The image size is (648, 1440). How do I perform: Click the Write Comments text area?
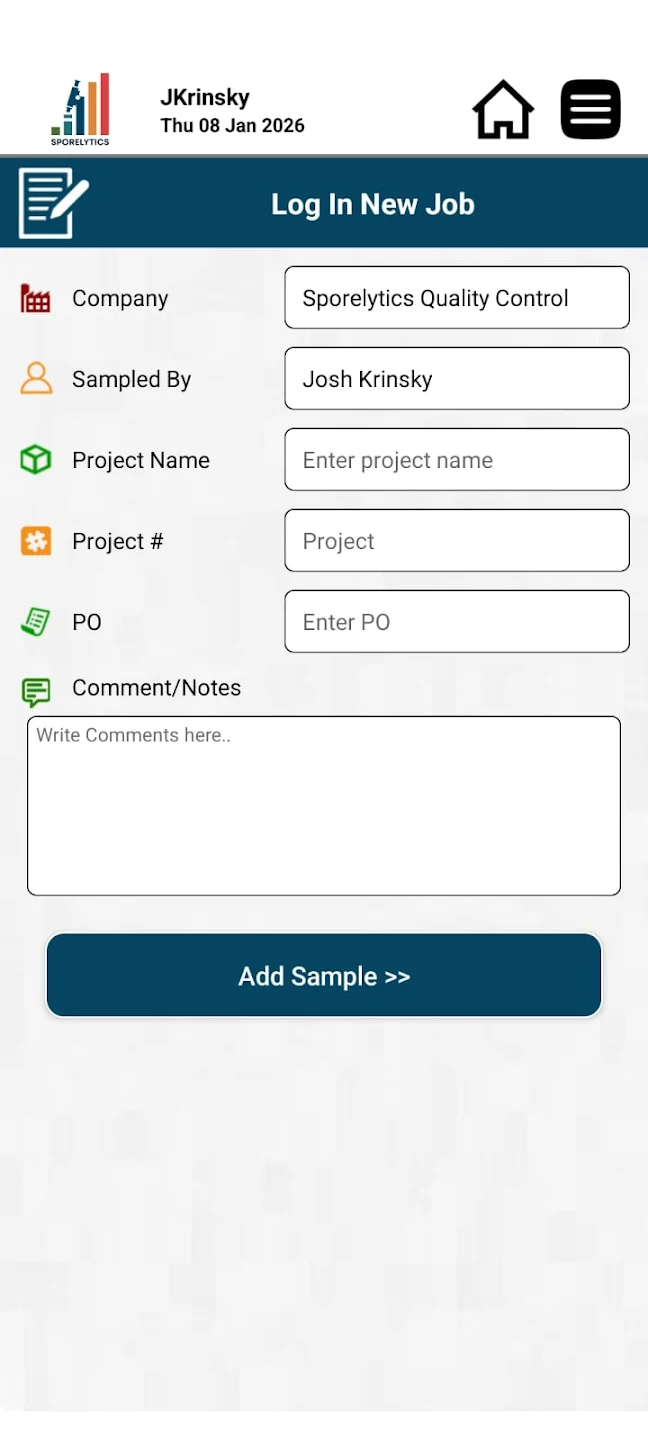[324, 805]
